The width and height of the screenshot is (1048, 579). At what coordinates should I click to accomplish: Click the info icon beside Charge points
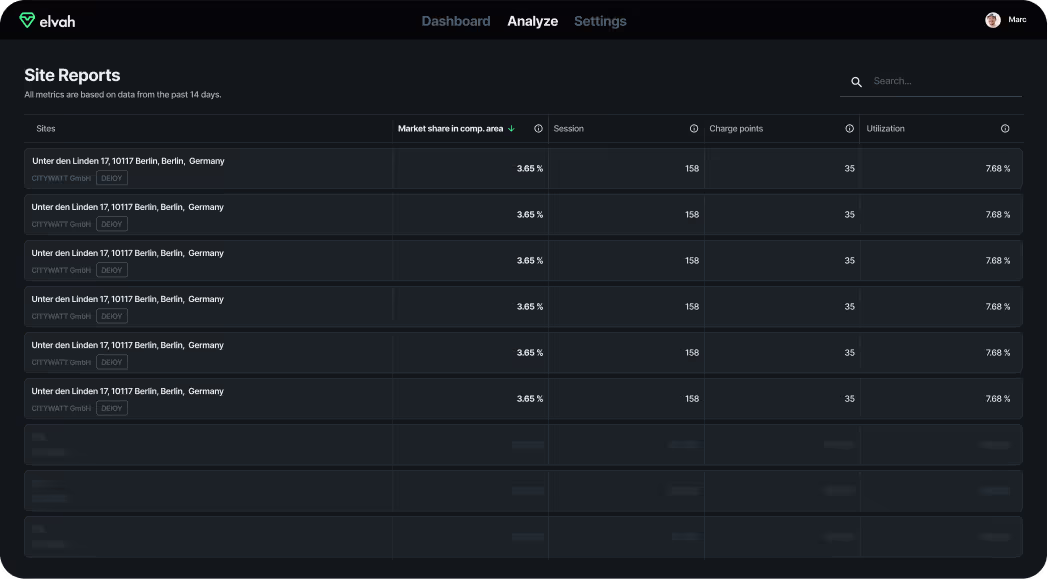click(852, 128)
